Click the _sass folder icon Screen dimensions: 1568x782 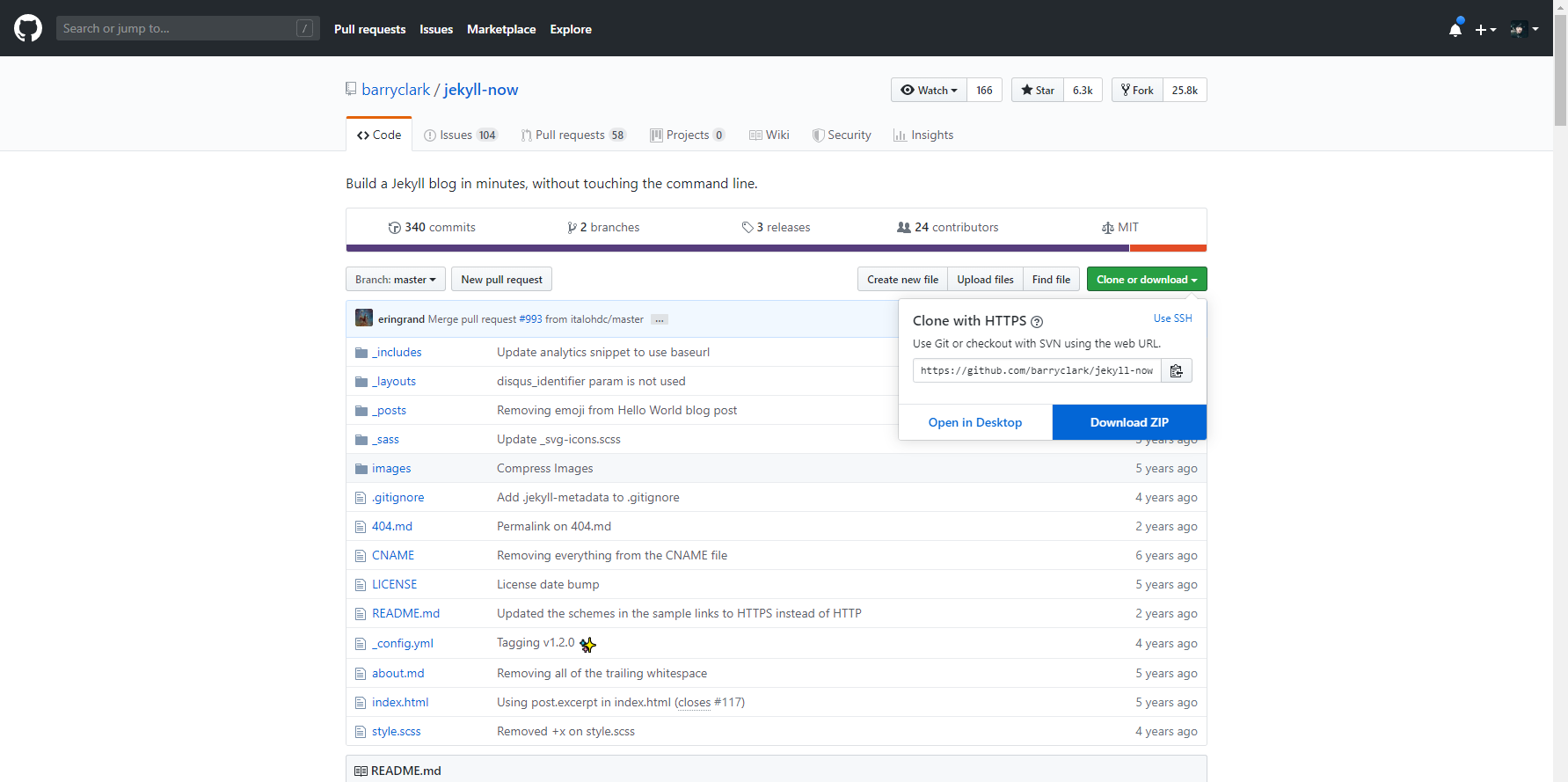pos(361,440)
